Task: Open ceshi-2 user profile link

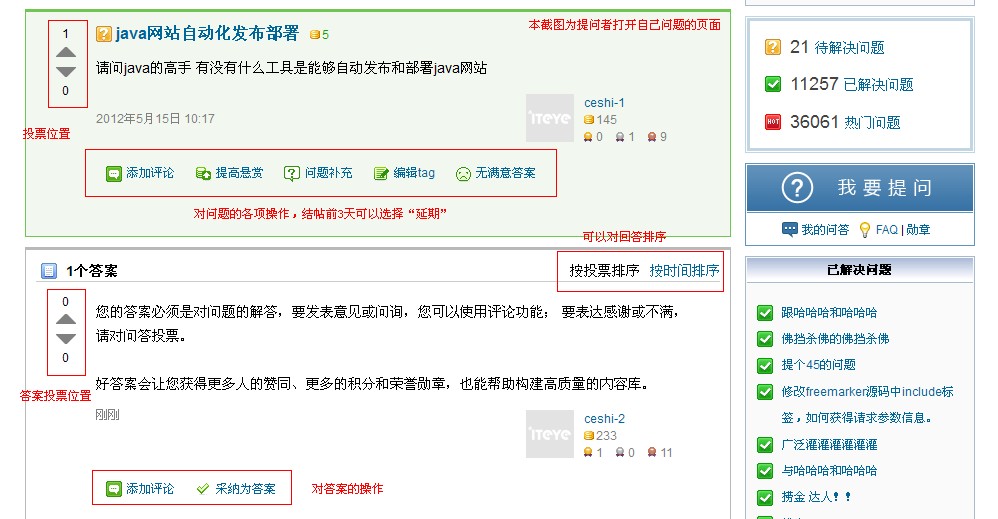Action: point(604,418)
